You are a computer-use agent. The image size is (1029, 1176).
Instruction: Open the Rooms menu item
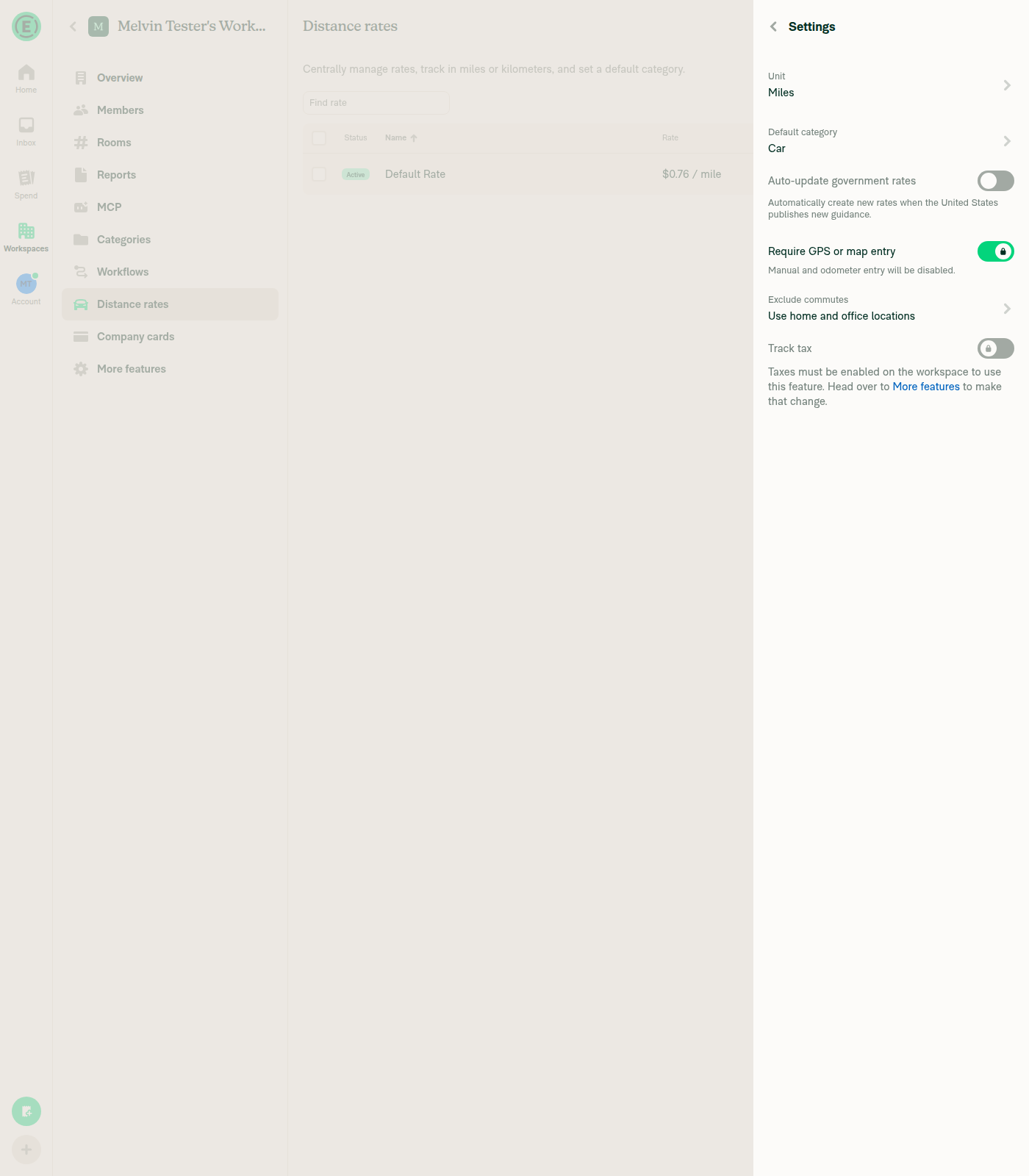[170, 143]
